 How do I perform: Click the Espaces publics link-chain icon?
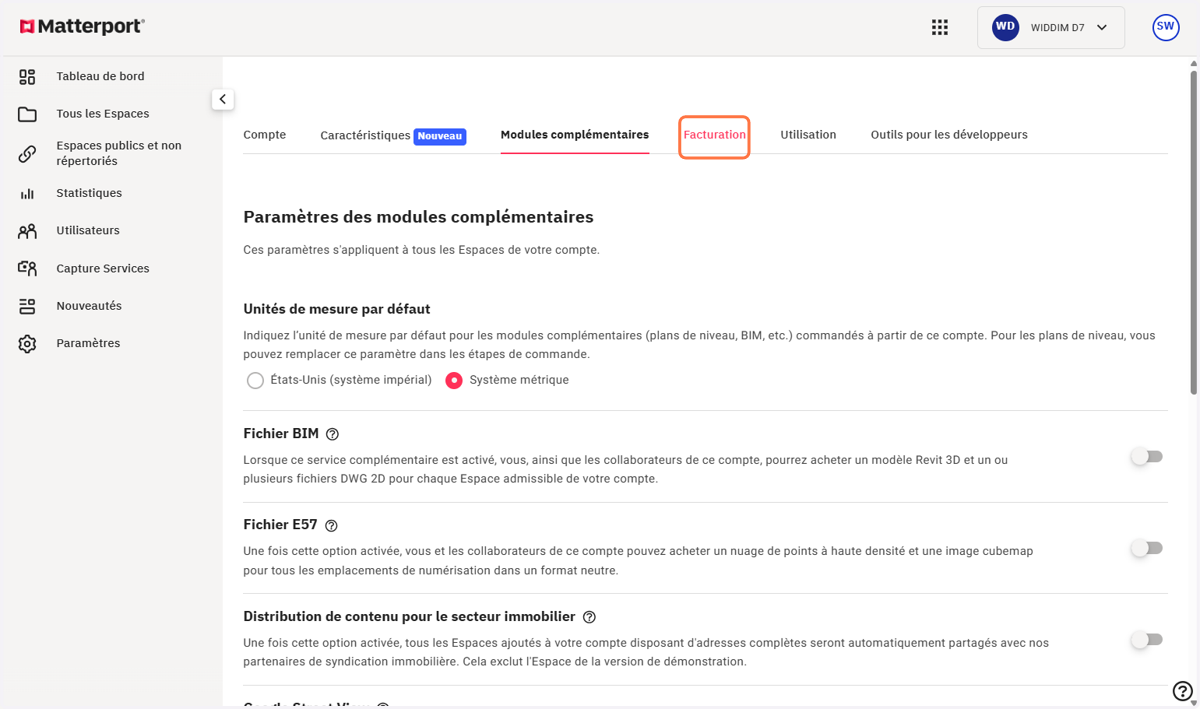27,154
